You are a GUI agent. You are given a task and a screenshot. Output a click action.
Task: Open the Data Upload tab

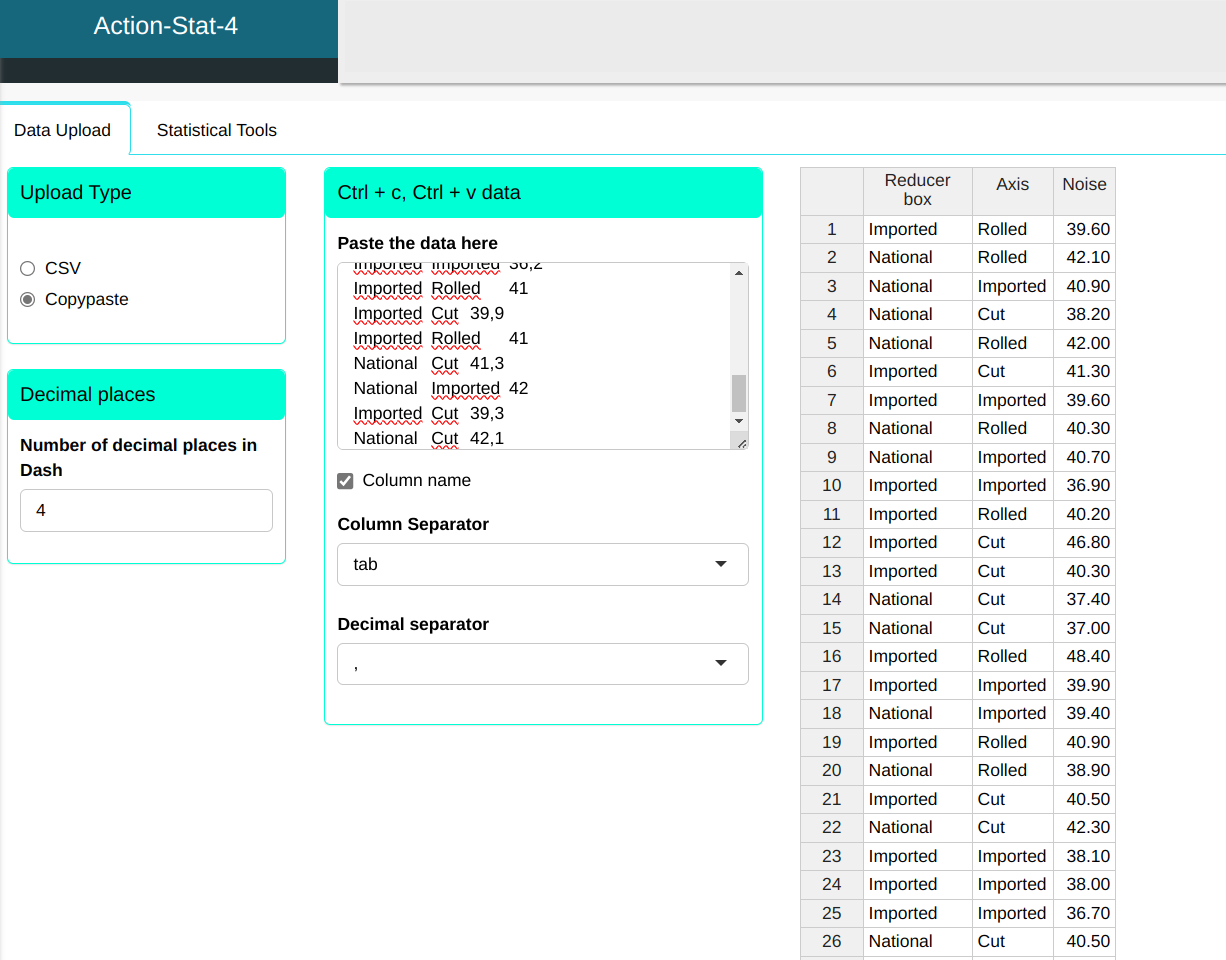click(x=62, y=131)
